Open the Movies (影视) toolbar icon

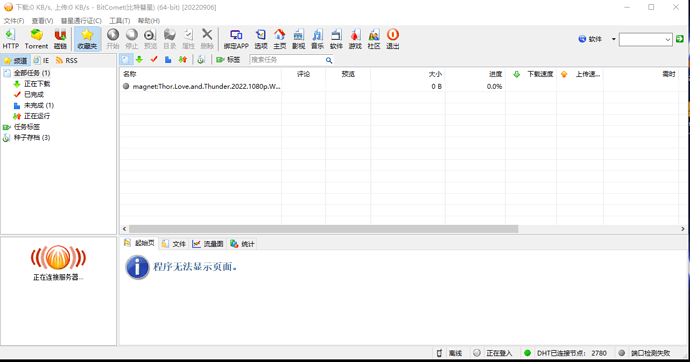point(298,39)
